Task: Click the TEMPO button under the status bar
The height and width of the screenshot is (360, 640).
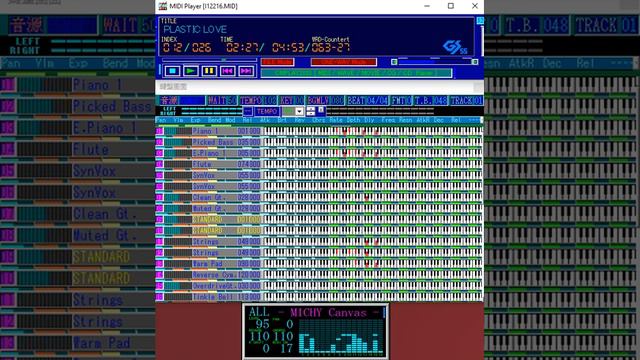Action: 267,111
